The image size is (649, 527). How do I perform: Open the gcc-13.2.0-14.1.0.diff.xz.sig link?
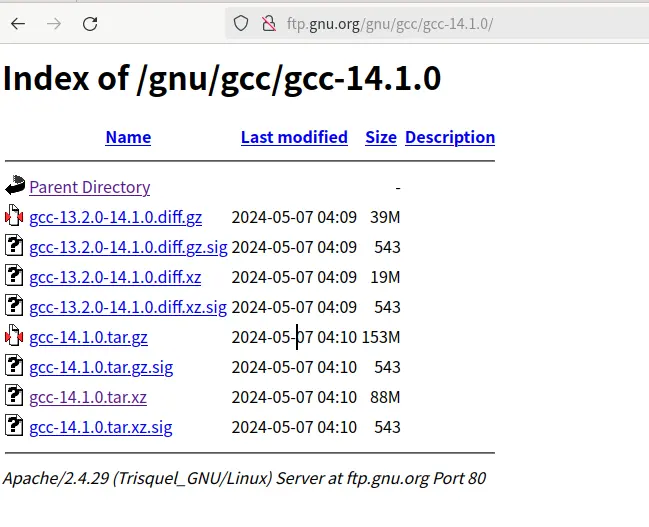128,307
